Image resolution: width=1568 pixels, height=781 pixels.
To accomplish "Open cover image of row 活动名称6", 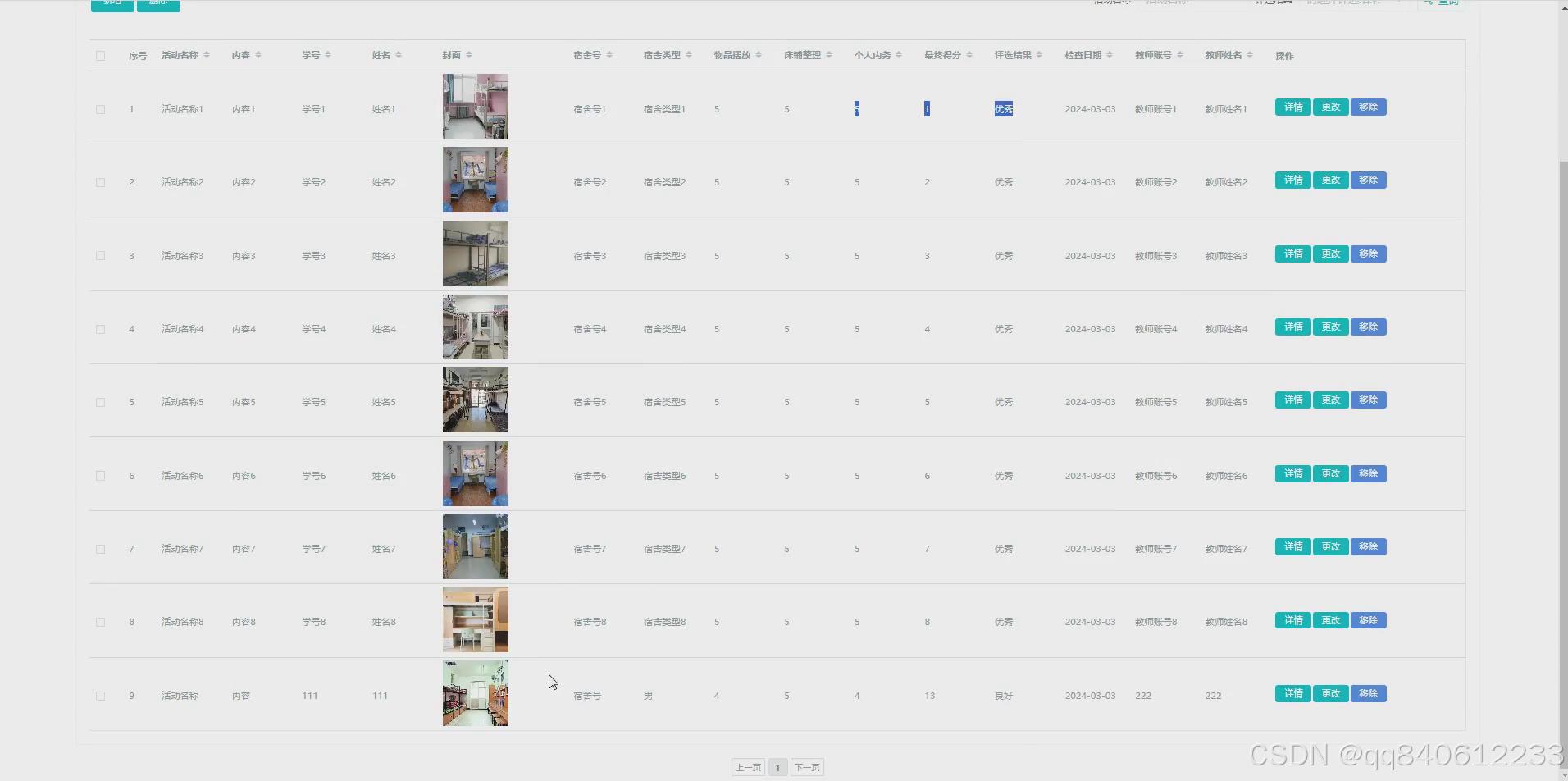I will [476, 473].
